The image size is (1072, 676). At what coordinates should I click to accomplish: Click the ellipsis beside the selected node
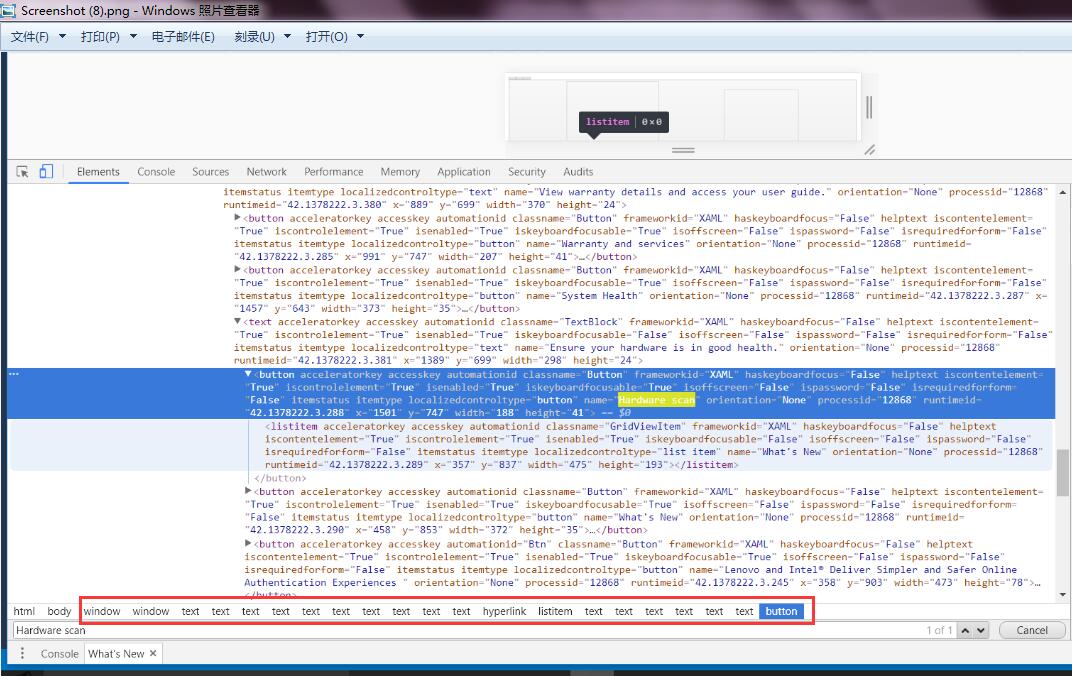click(x=14, y=374)
